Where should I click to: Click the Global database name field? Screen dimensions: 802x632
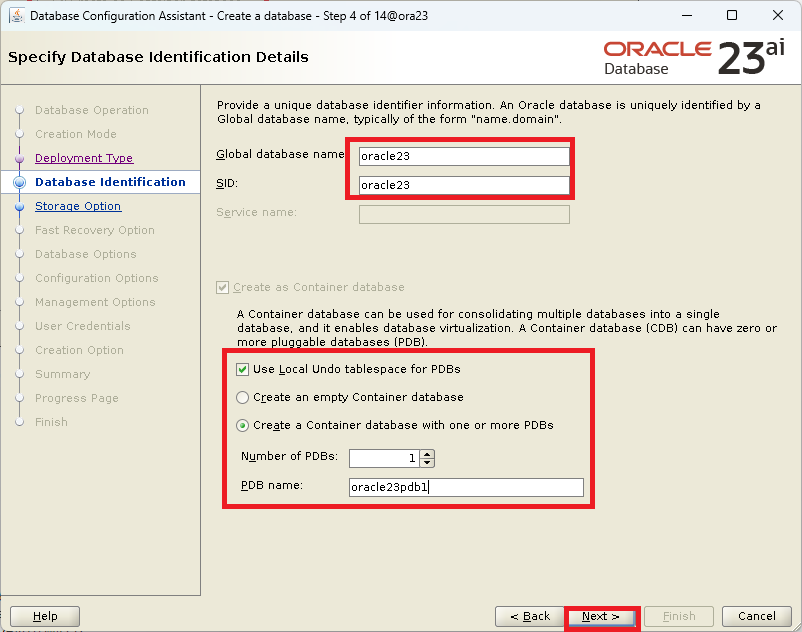pos(464,156)
